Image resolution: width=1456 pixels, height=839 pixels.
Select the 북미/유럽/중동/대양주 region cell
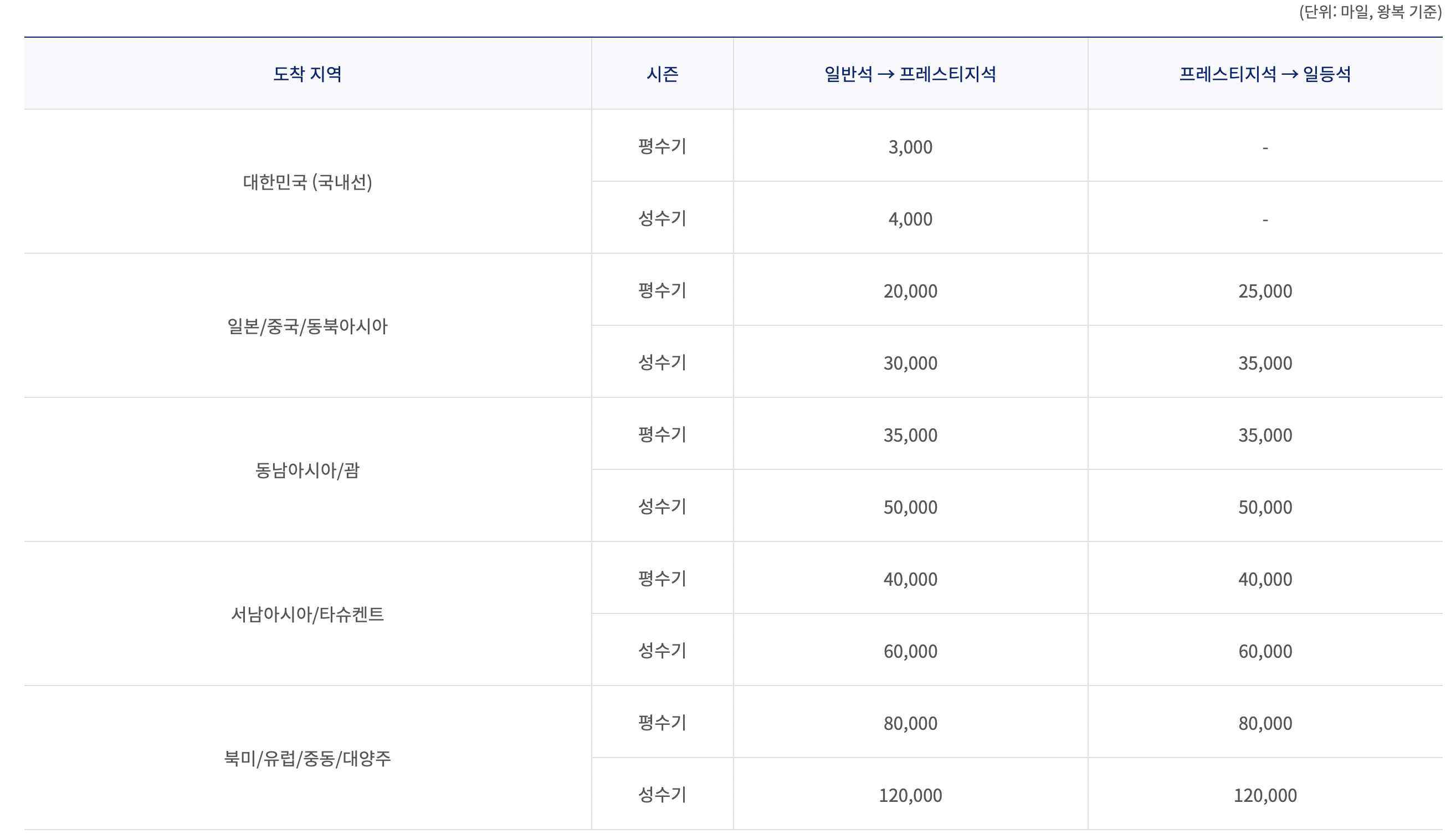307,758
